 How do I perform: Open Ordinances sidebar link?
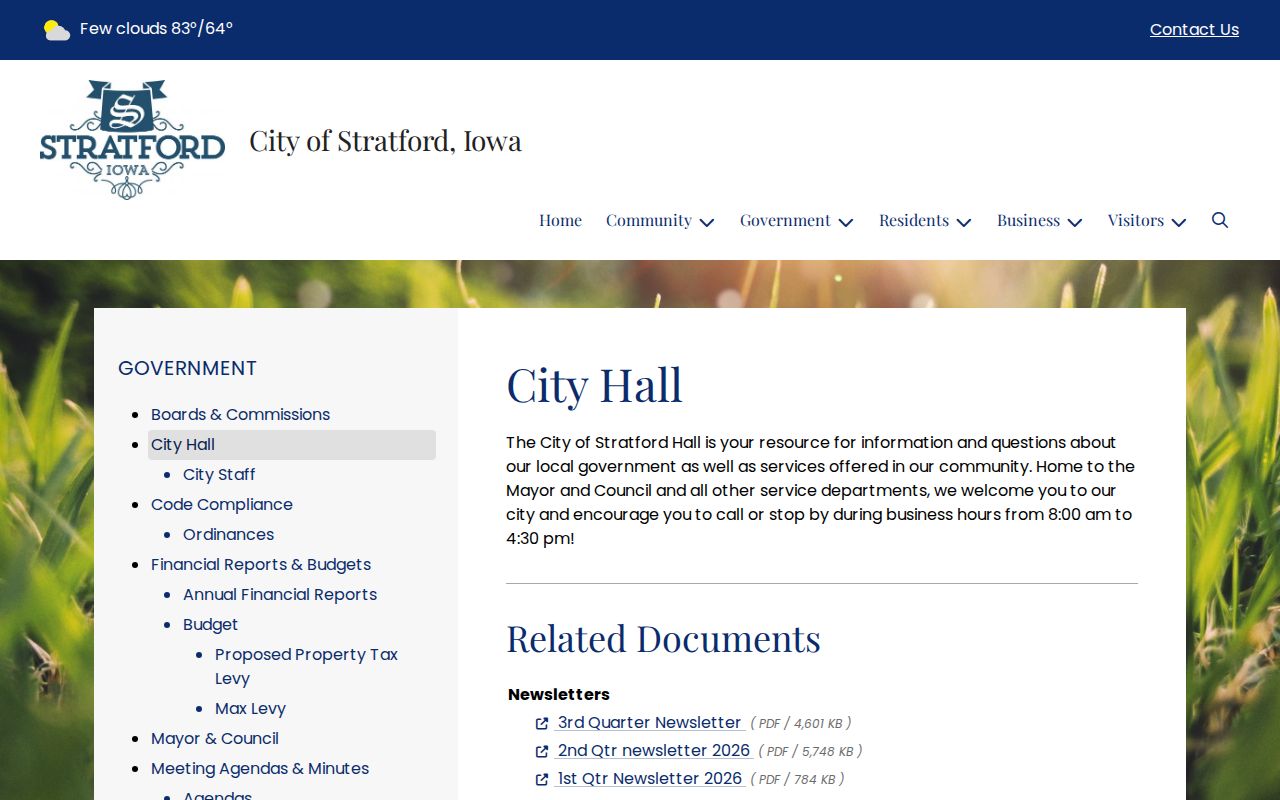click(228, 534)
